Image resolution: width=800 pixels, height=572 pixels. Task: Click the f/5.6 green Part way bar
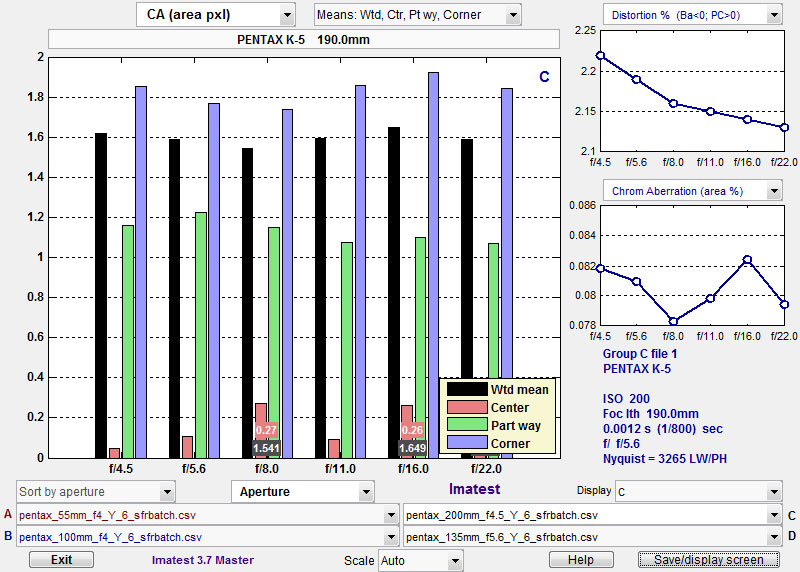point(201,335)
